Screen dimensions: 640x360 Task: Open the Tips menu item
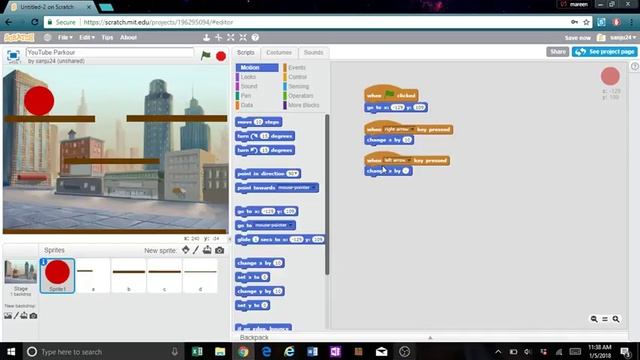[x=107, y=38]
